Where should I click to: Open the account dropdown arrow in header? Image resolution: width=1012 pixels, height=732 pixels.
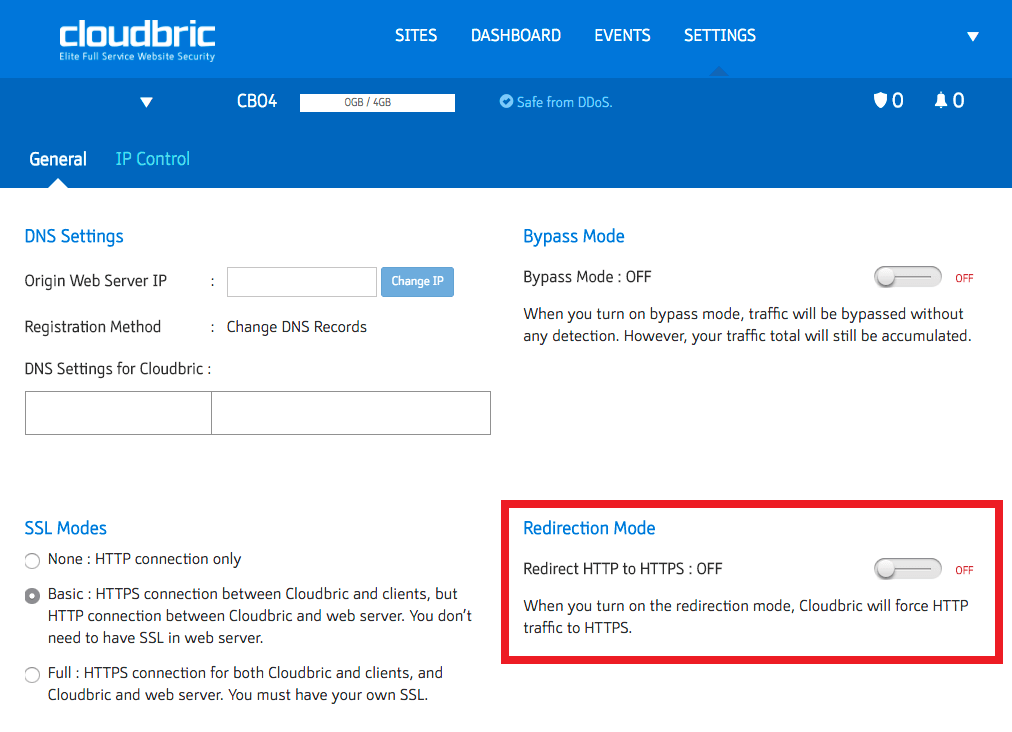click(x=973, y=37)
